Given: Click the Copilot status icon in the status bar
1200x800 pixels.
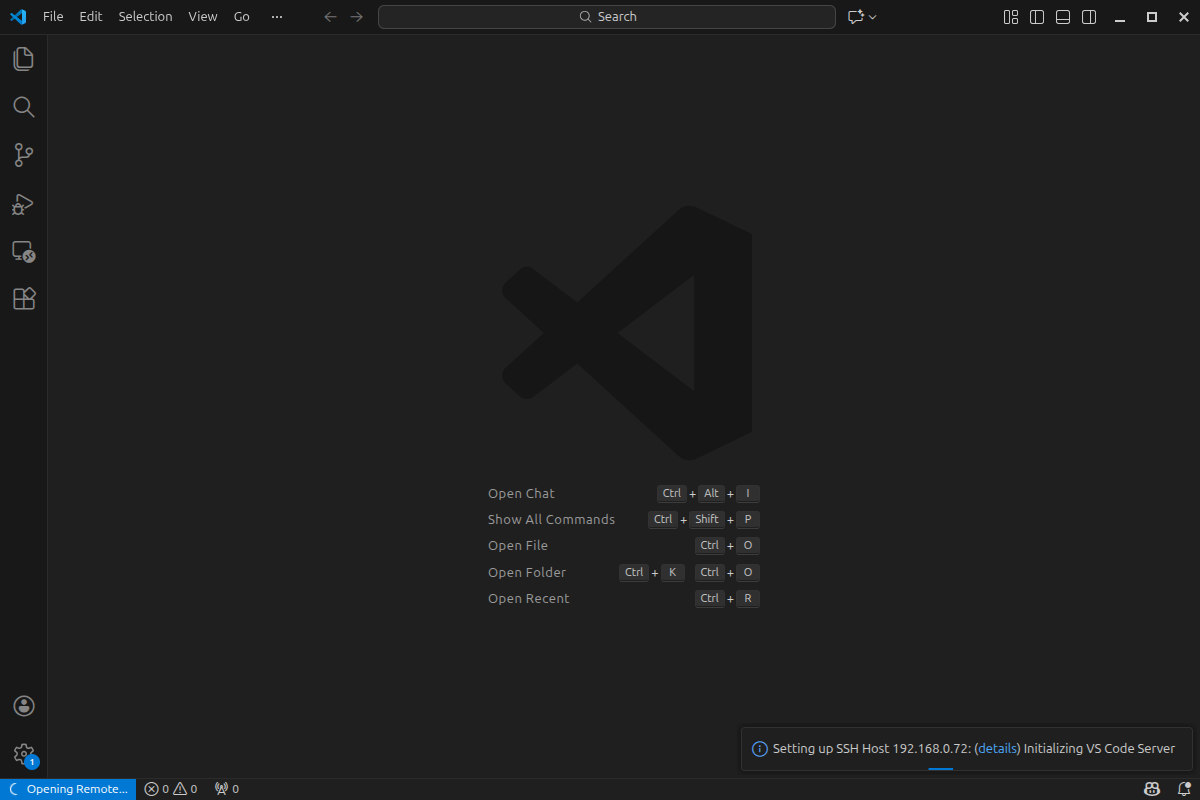Looking at the screenshot, I should point(1152,789).
